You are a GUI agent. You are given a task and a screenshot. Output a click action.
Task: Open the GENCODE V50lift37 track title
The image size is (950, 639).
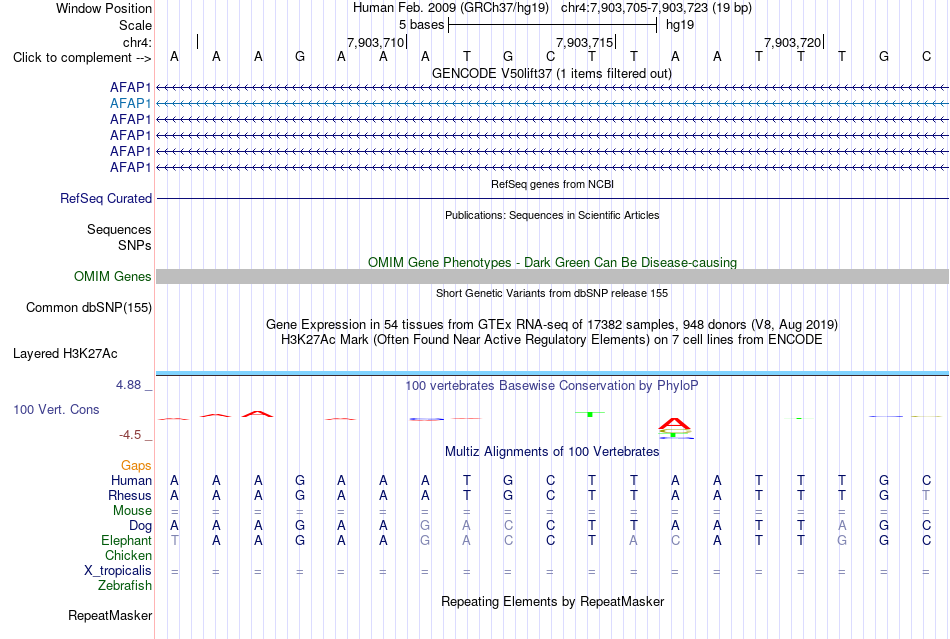point(552,73)
